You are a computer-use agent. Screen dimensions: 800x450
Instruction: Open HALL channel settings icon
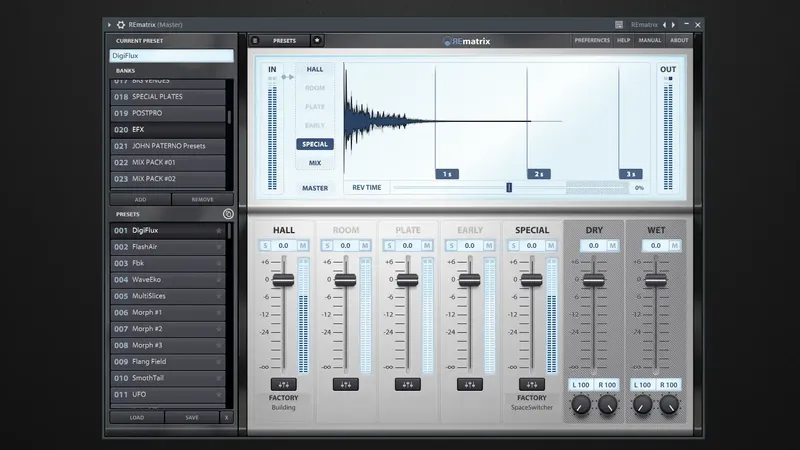283,384
